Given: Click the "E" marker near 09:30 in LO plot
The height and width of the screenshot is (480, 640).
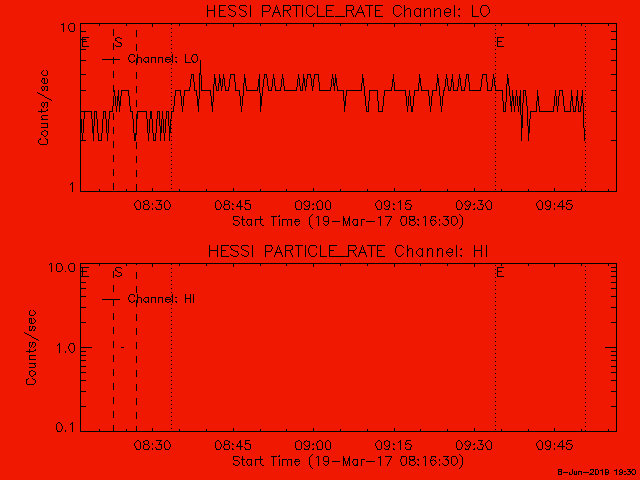Looking at the screenshot, I should pos(500,42).
